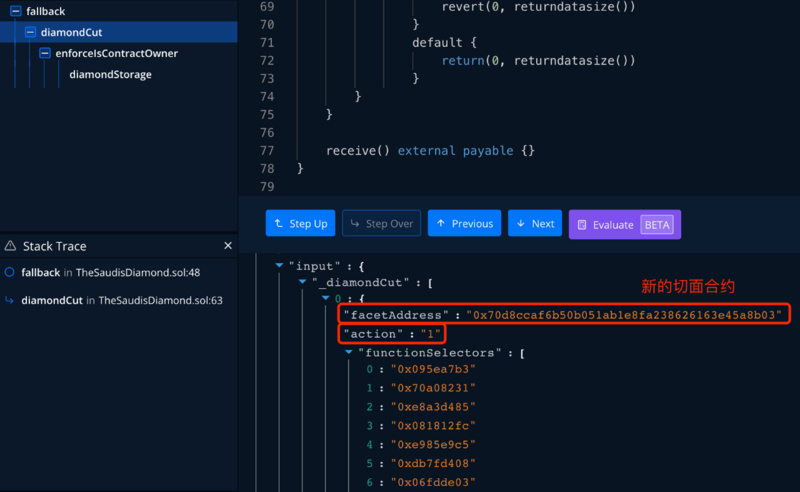Open fallback frame in stack trace
This screenshot has height=492, width=800.
[40, 272]
